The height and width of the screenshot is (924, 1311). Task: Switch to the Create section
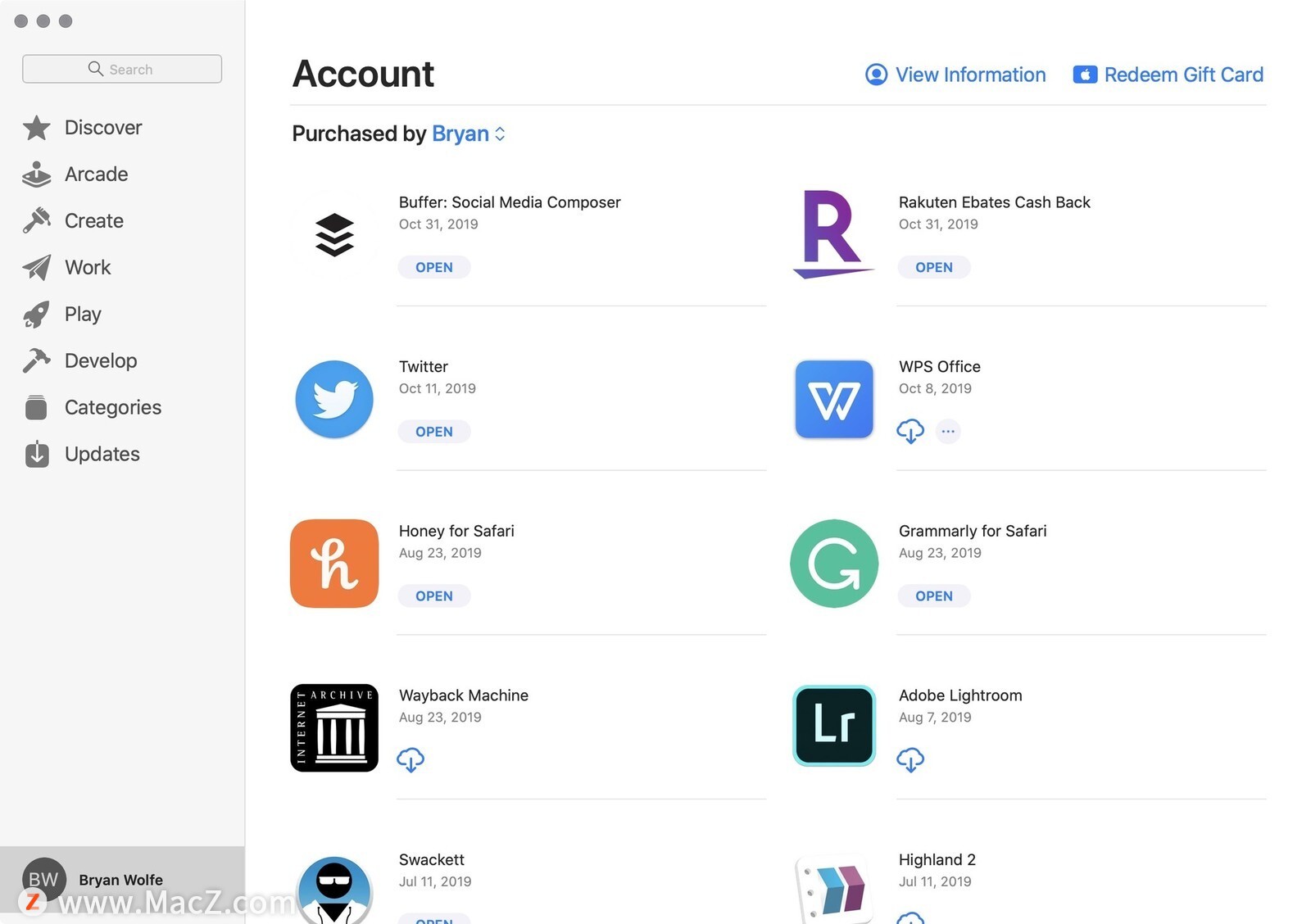(x=94, y=221)
